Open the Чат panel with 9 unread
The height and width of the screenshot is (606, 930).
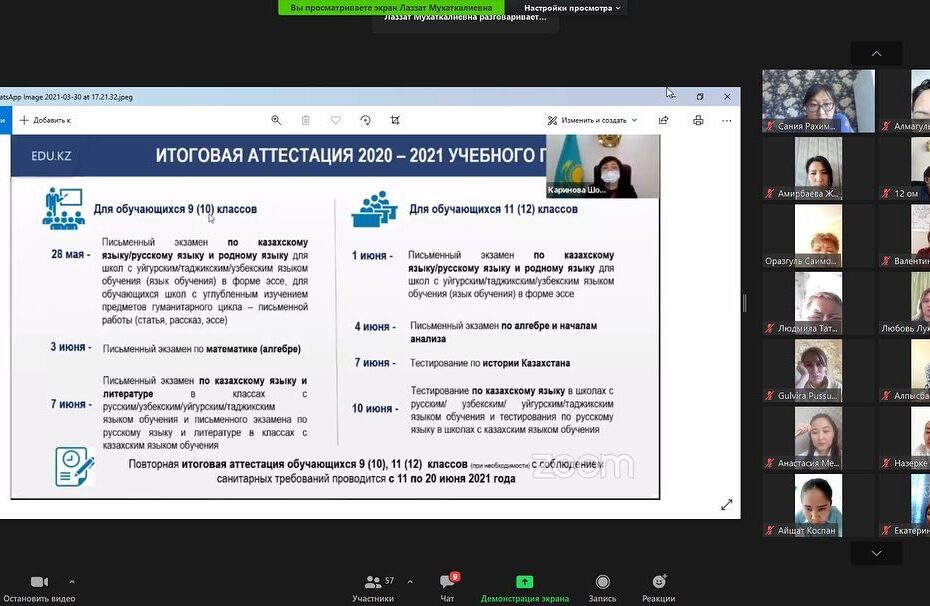pos(448,588)
